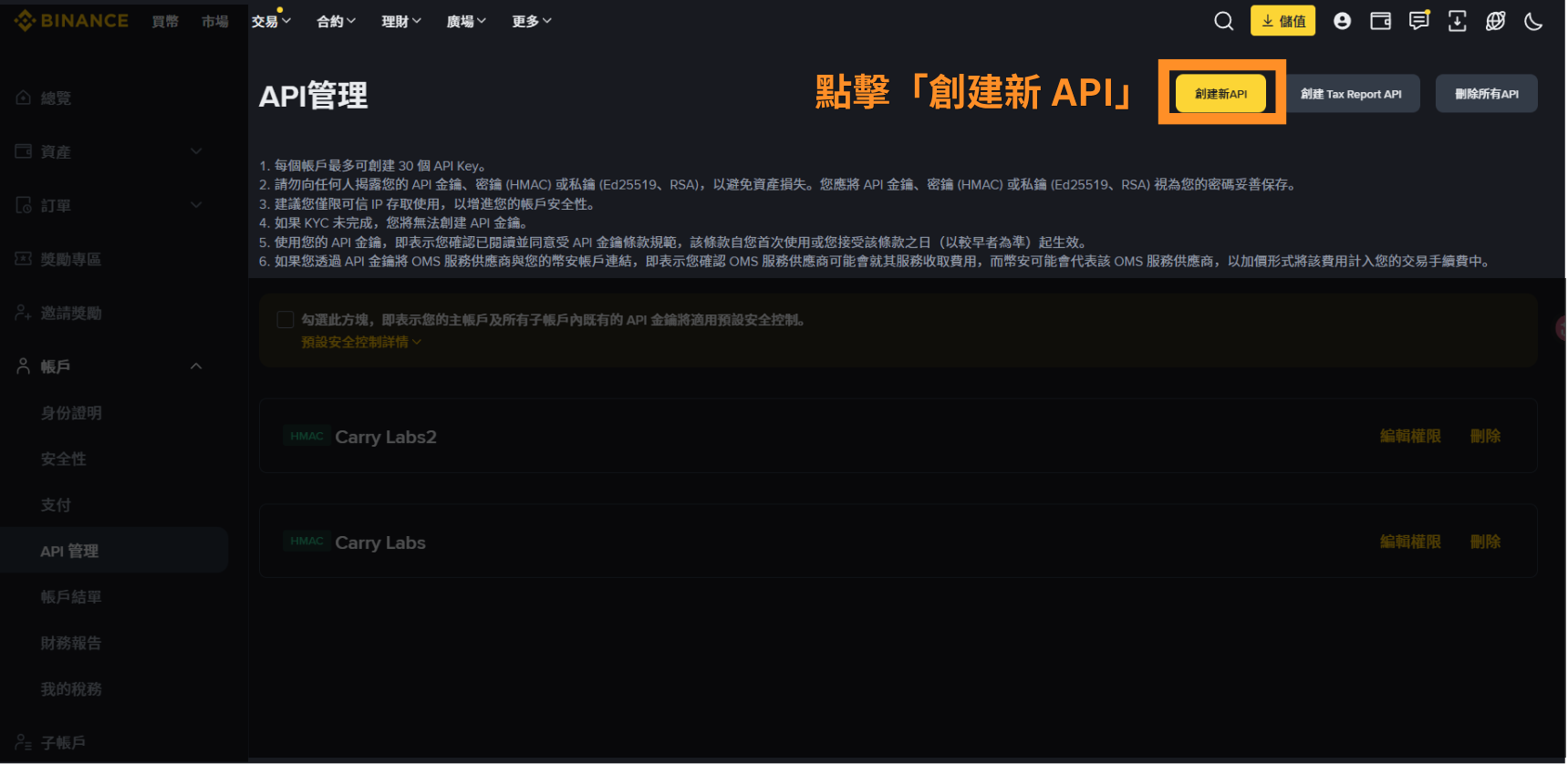
Task: Click the HMAC badge beside Carry Labs2
Action: (306, 436)
